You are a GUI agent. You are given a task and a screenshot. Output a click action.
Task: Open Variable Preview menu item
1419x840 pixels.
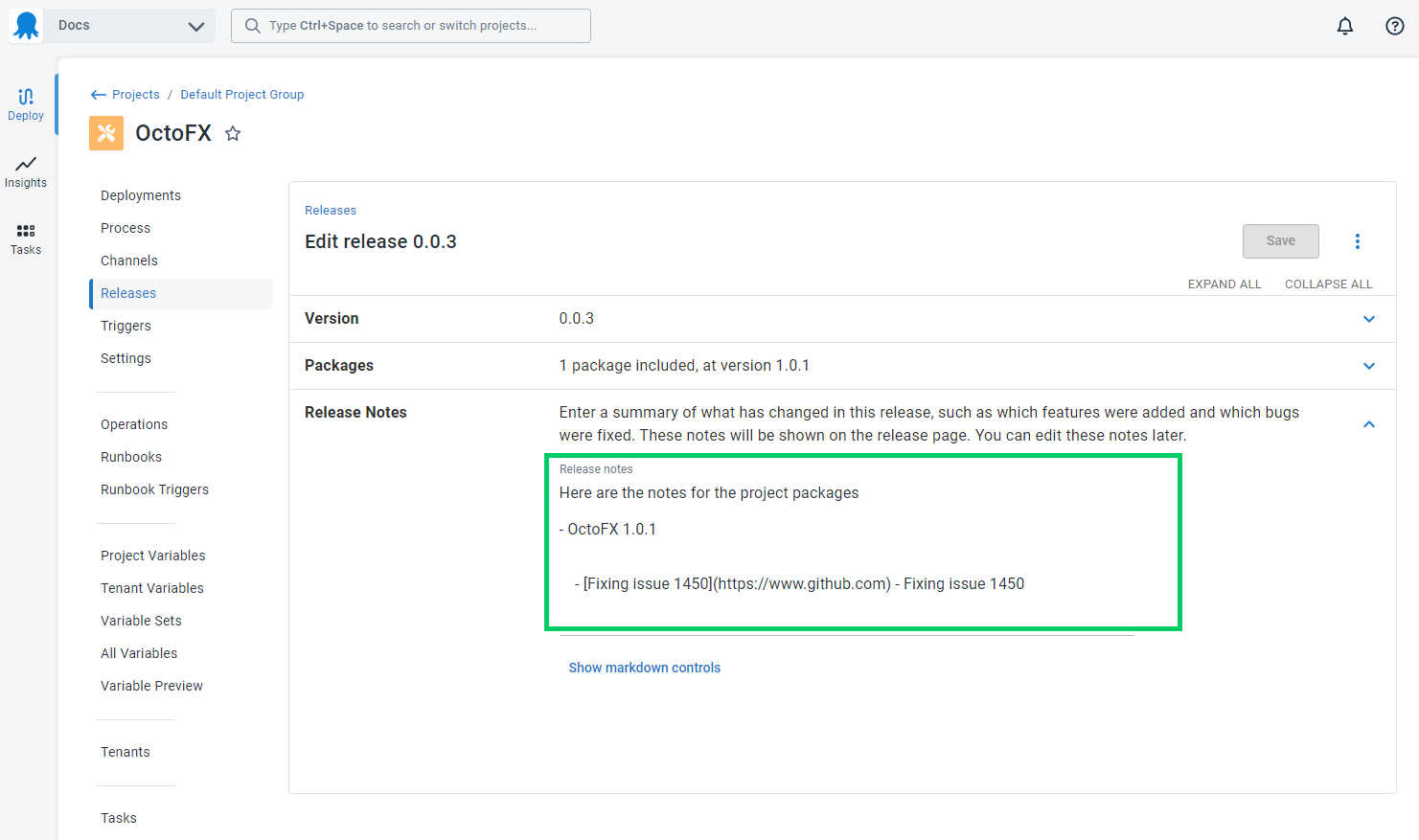point(151,686)
